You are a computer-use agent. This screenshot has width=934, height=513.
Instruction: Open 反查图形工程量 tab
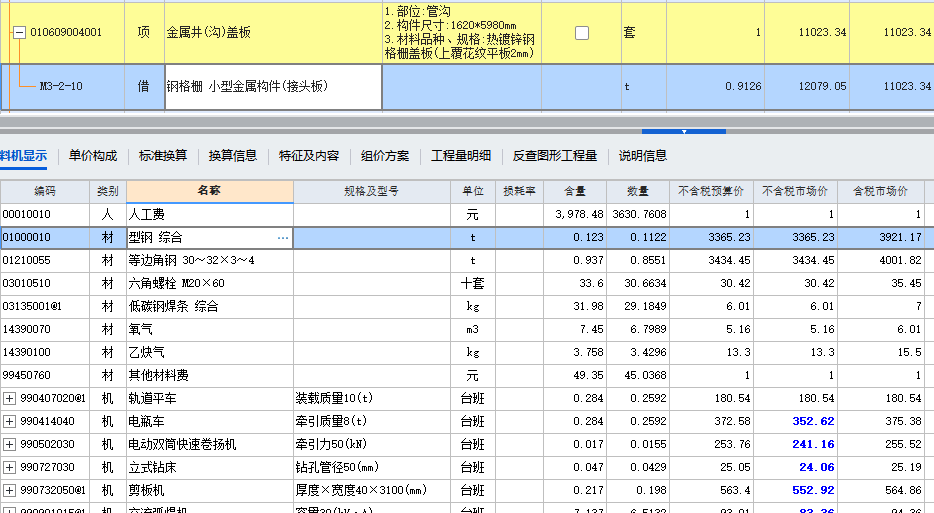click(555, 156)
